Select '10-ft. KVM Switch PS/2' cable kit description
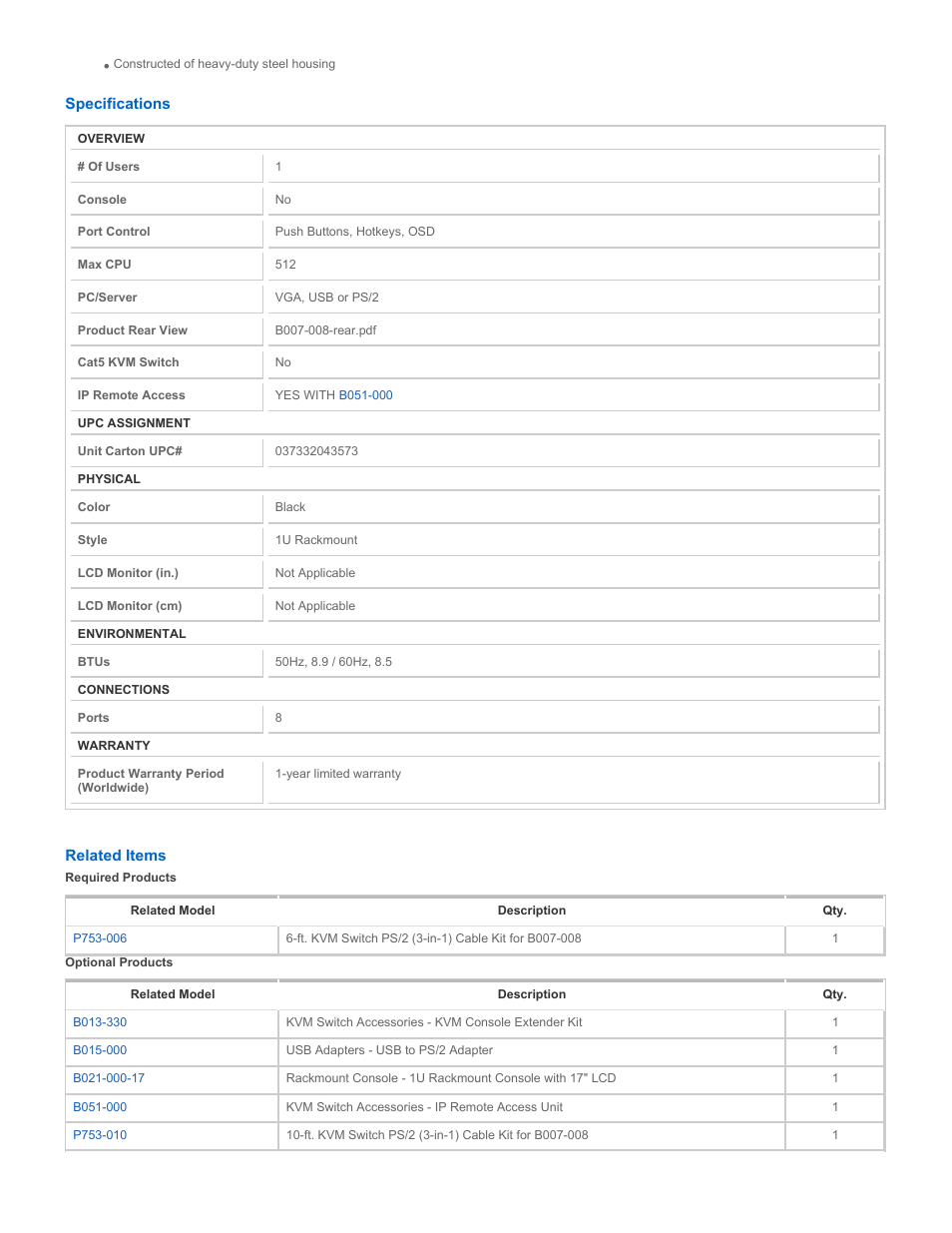Image resolution: width=952 pixels, height=1233 pixels. 437,1135
